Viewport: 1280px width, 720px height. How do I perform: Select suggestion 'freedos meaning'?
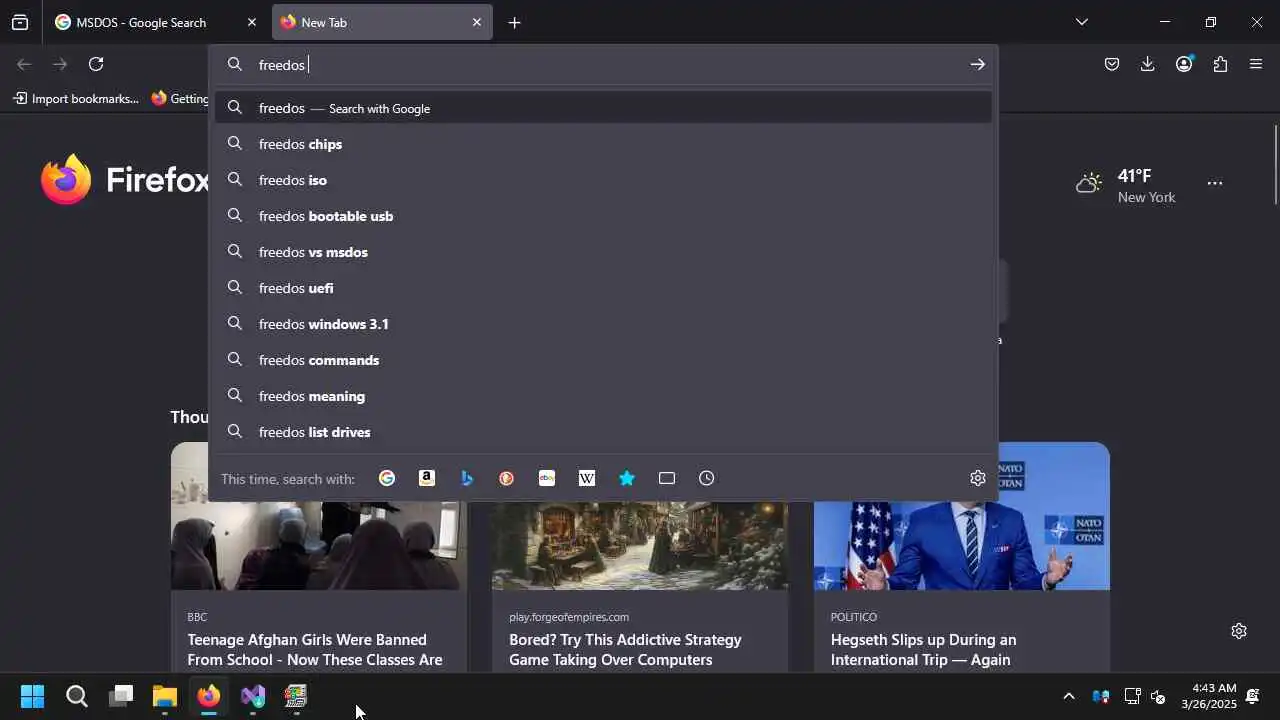[603, 396]
